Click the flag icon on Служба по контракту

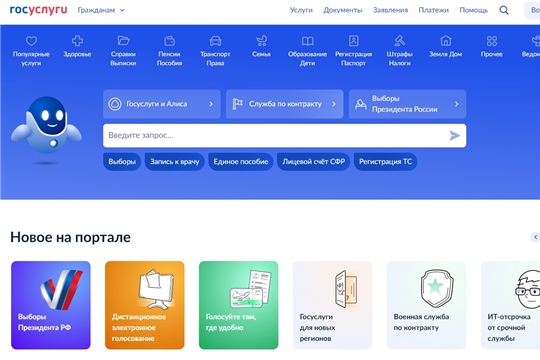[237, 104]
